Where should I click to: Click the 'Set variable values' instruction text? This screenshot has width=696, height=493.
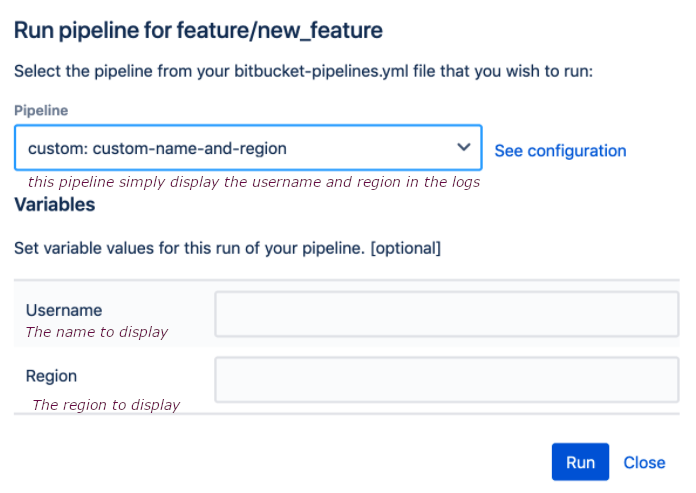click(190, 246)
